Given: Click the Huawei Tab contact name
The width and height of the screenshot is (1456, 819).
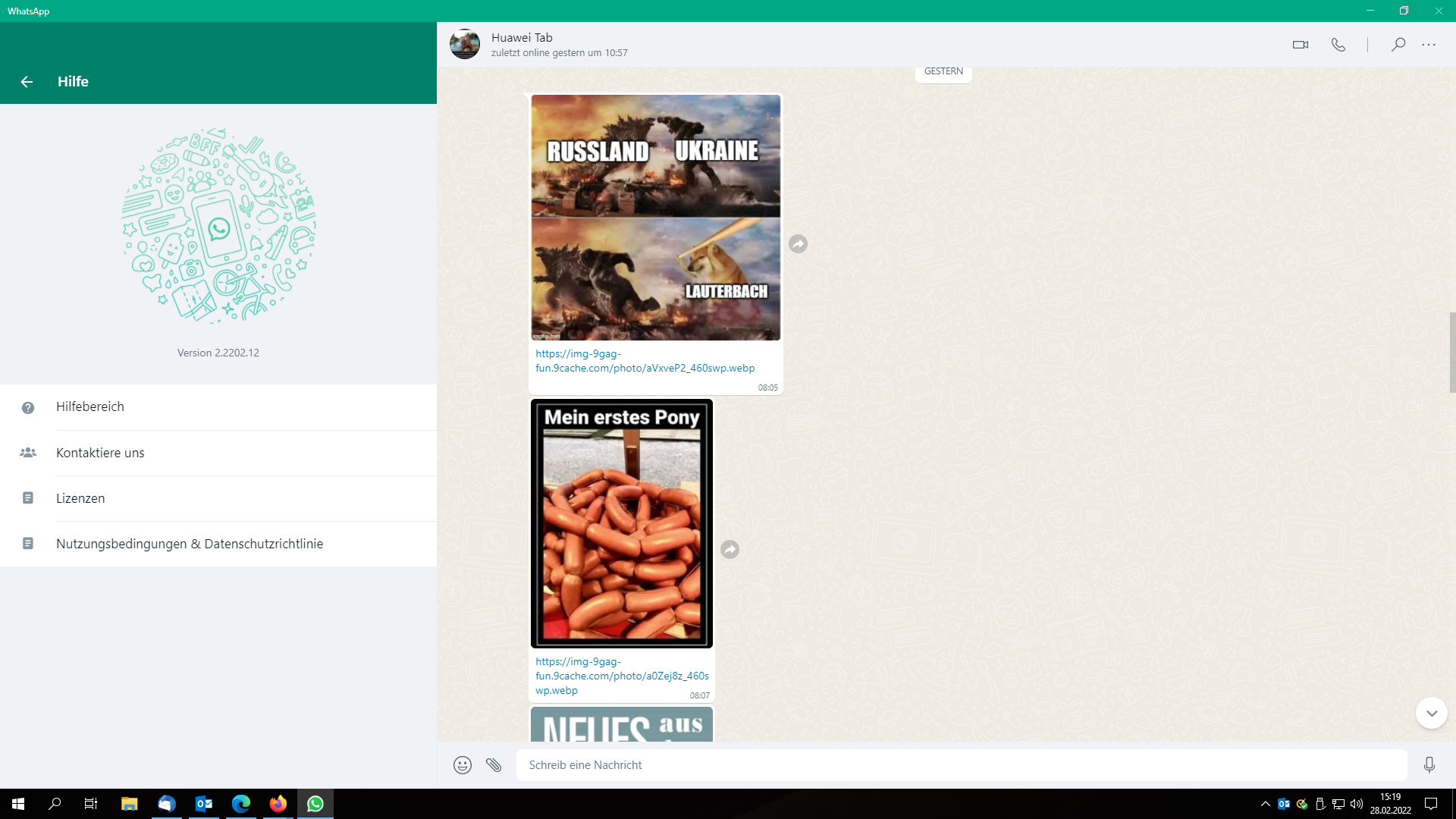Looking at the screenshot, I should [522, 37].
